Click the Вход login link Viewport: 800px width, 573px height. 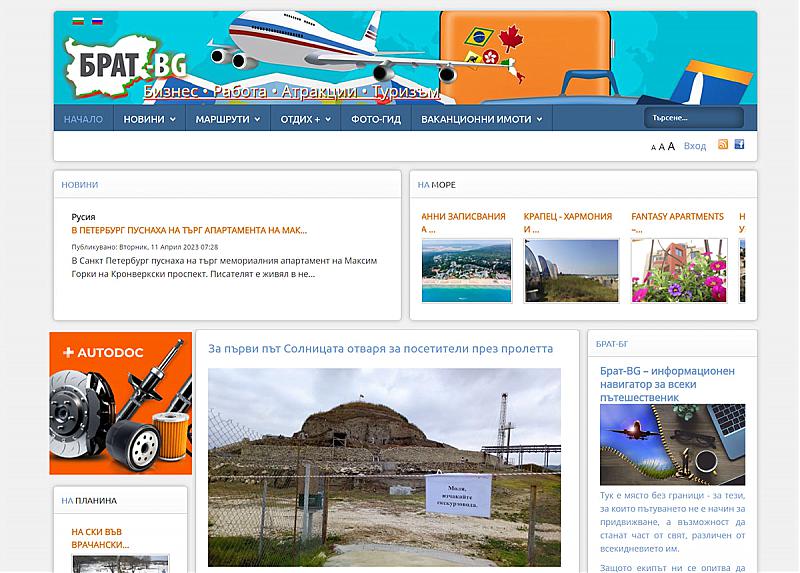tap(694, 146)
